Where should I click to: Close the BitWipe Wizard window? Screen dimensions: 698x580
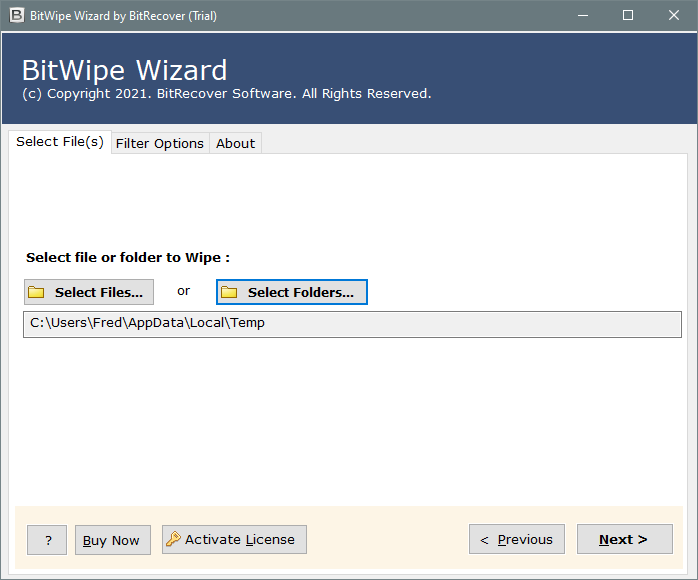point(674,16)
